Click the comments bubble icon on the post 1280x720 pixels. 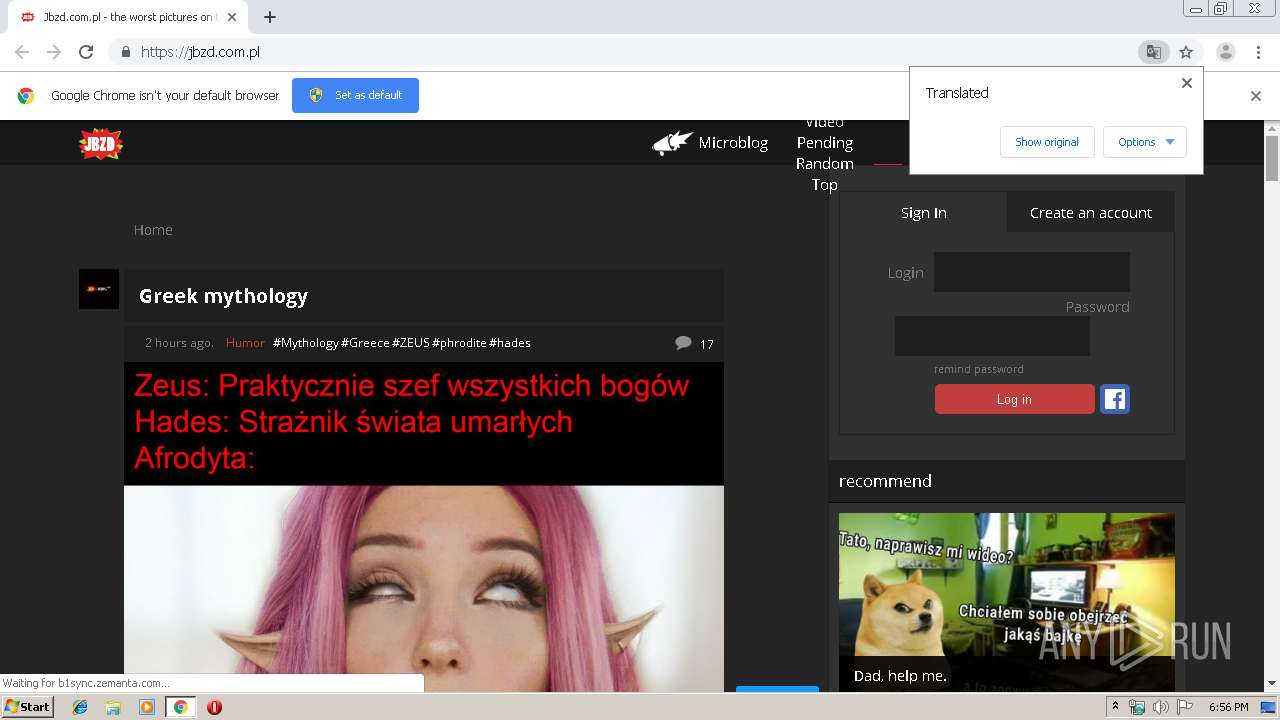coord(683,343)
